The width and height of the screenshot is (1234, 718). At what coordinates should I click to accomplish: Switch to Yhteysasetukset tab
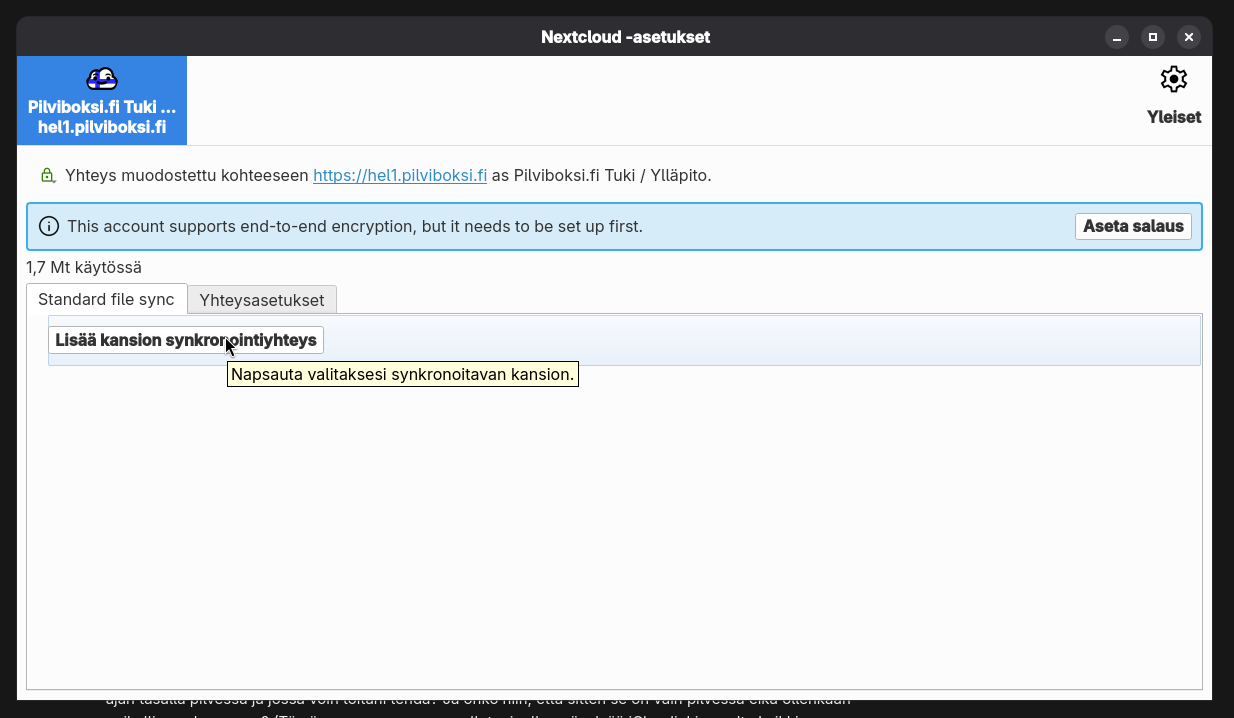[262, 300]
